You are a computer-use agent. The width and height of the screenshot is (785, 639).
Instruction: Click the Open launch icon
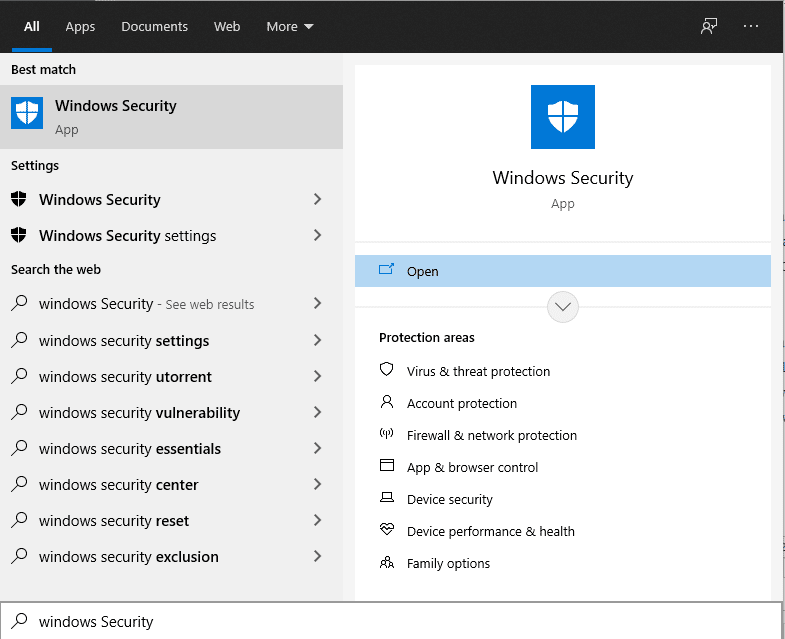pos(386,269)
